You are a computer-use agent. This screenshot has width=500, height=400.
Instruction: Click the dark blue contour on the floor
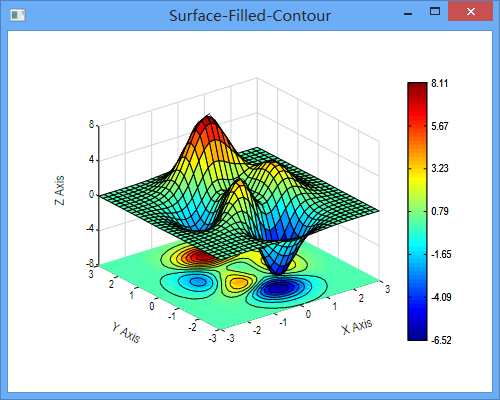pos(277,289)
